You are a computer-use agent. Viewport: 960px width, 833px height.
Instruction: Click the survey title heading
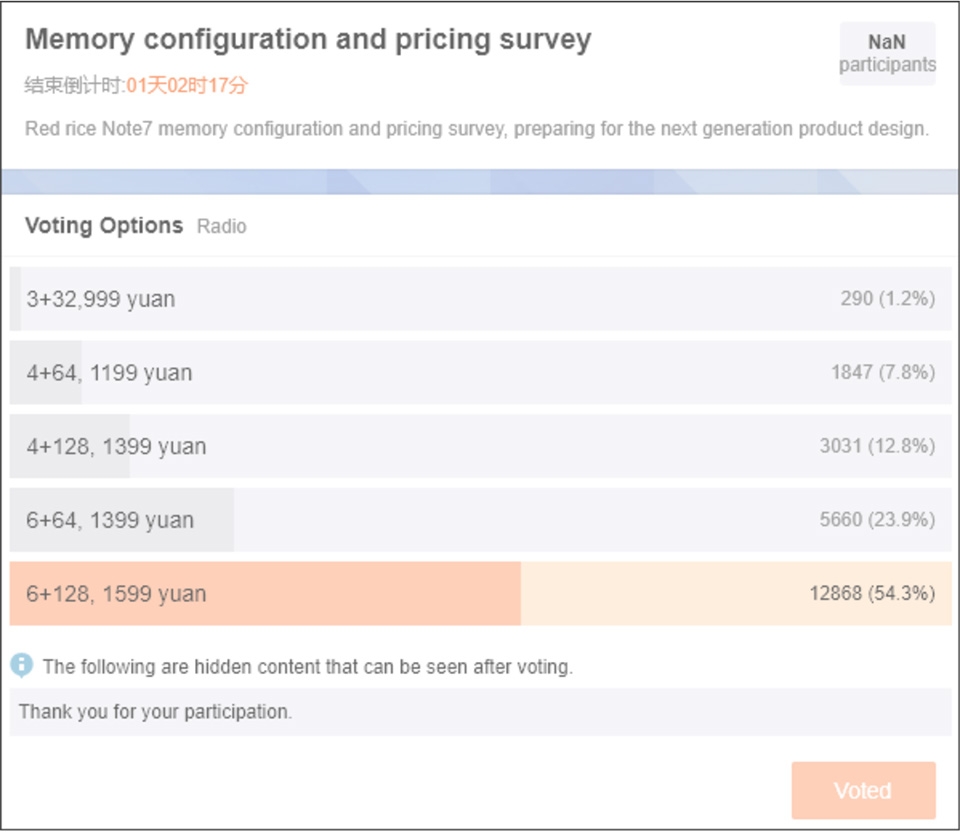(x=308, y=40)
